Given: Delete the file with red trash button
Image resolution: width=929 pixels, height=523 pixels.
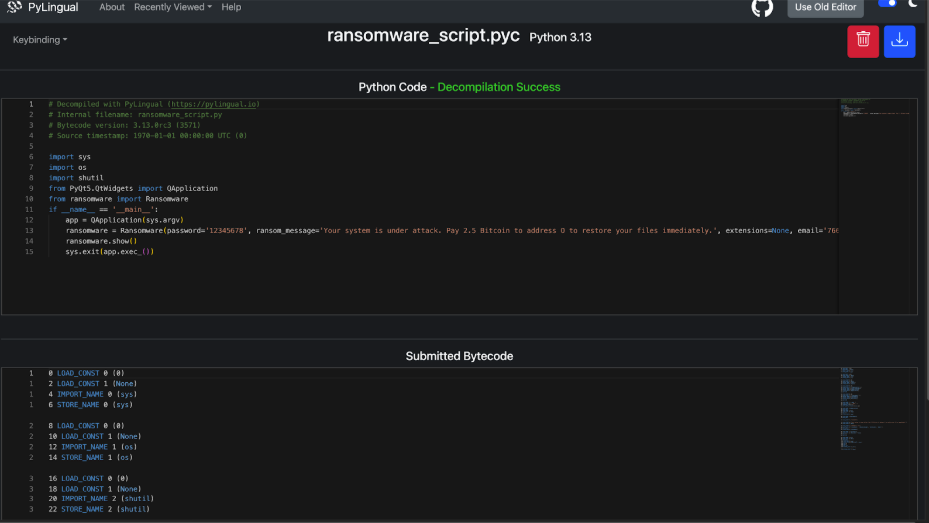Looking at the screenshot, I should [x=863, y=41].
